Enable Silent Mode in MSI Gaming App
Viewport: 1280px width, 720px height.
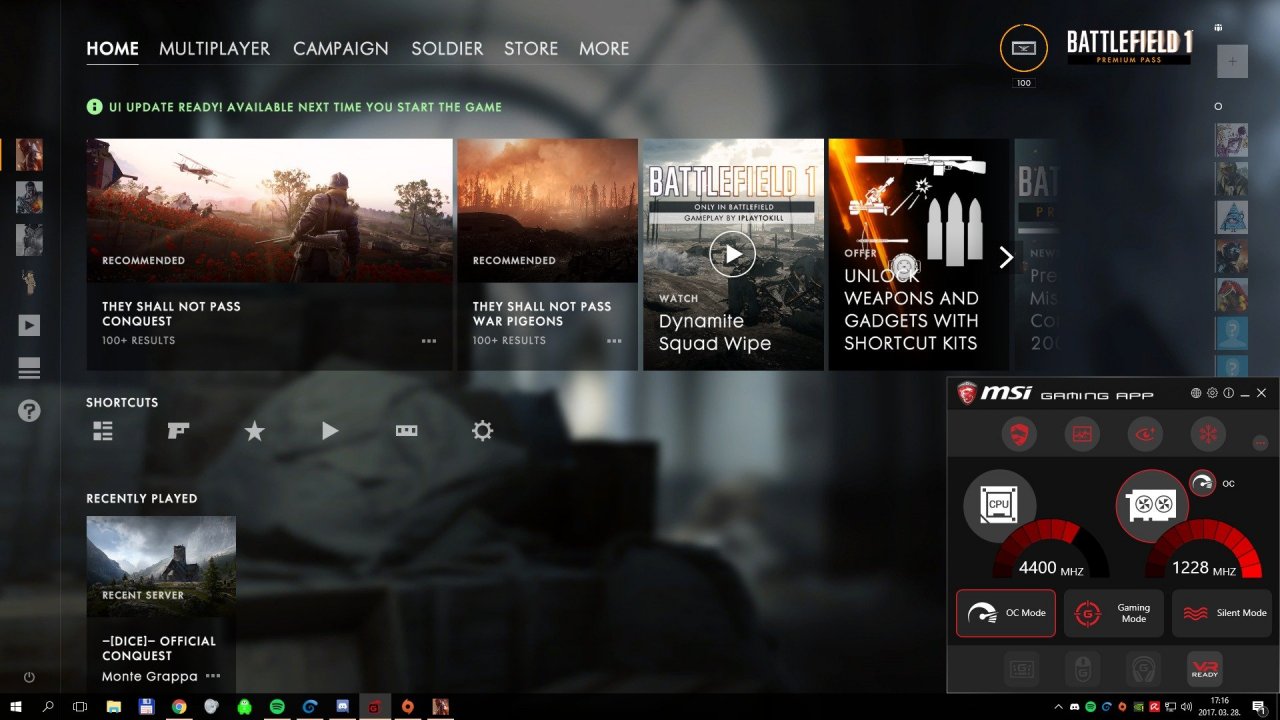point(1222,613)
